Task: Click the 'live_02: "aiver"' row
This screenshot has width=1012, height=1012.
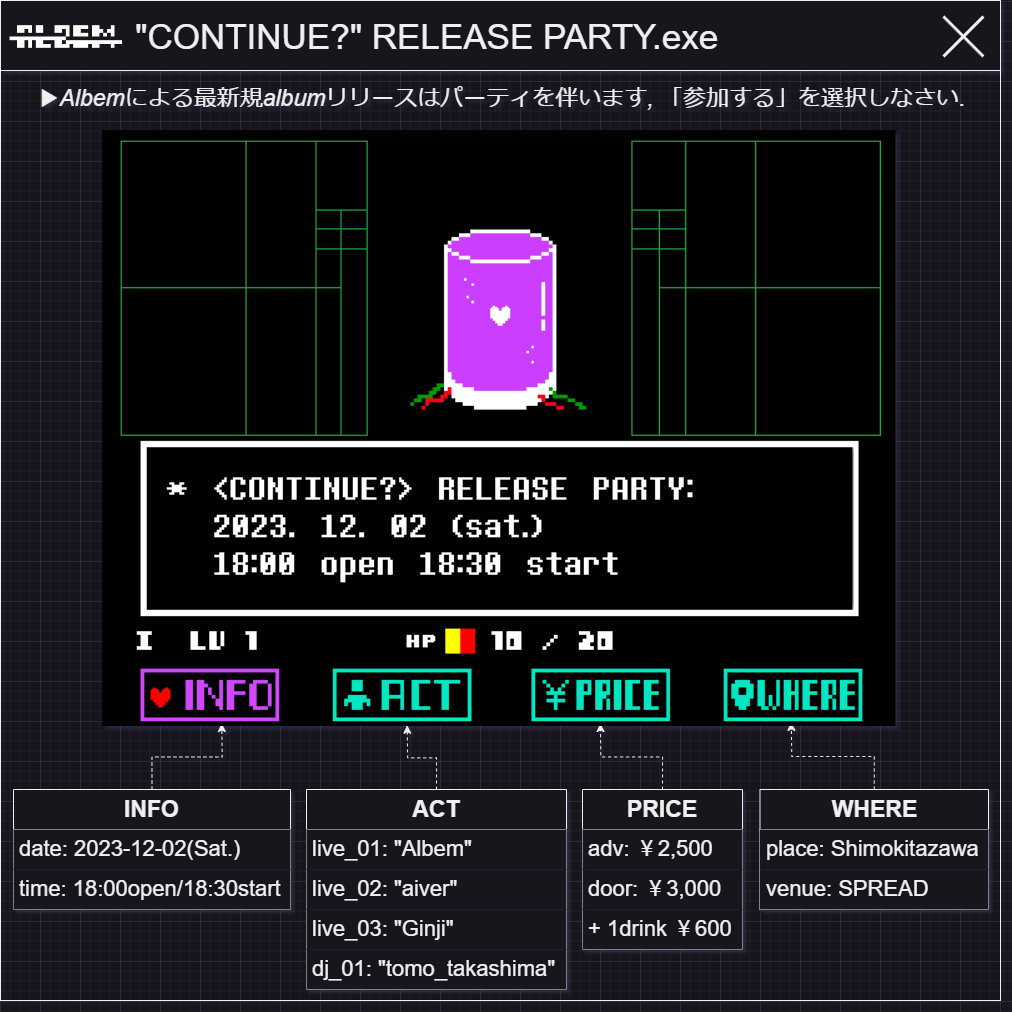Action: 436,889
